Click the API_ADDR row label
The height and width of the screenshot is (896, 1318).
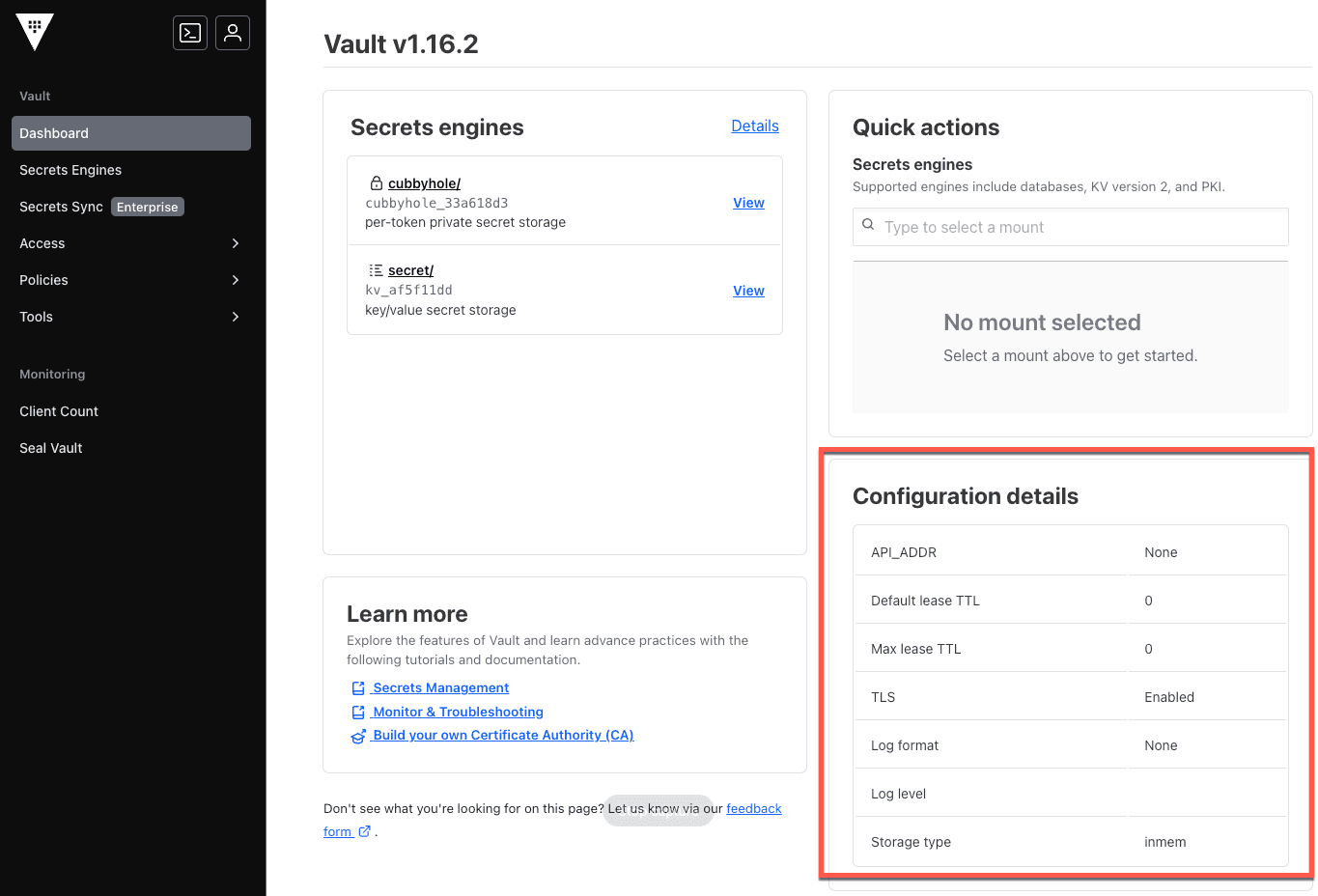pyautogui.click(x=904, y=552)
